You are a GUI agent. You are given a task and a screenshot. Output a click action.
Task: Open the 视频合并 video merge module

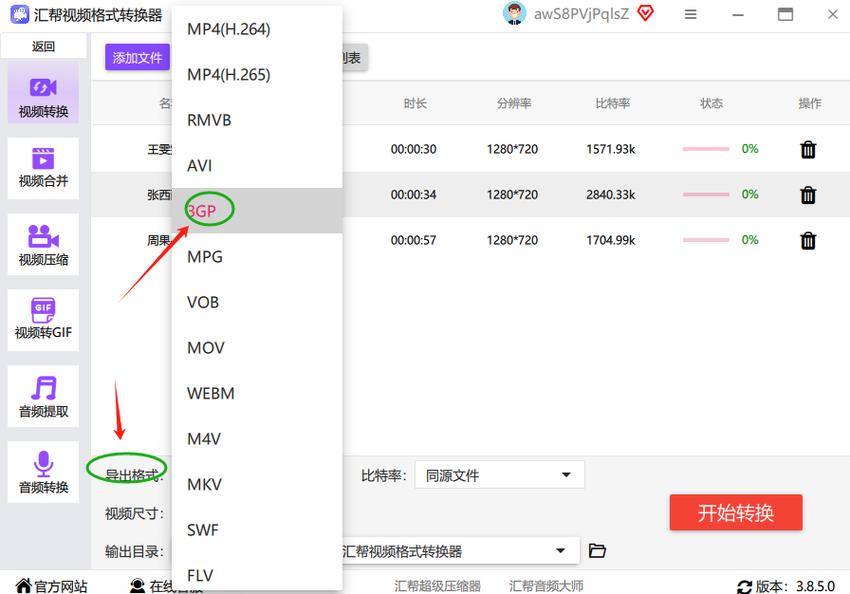click(x=43, y=168)
